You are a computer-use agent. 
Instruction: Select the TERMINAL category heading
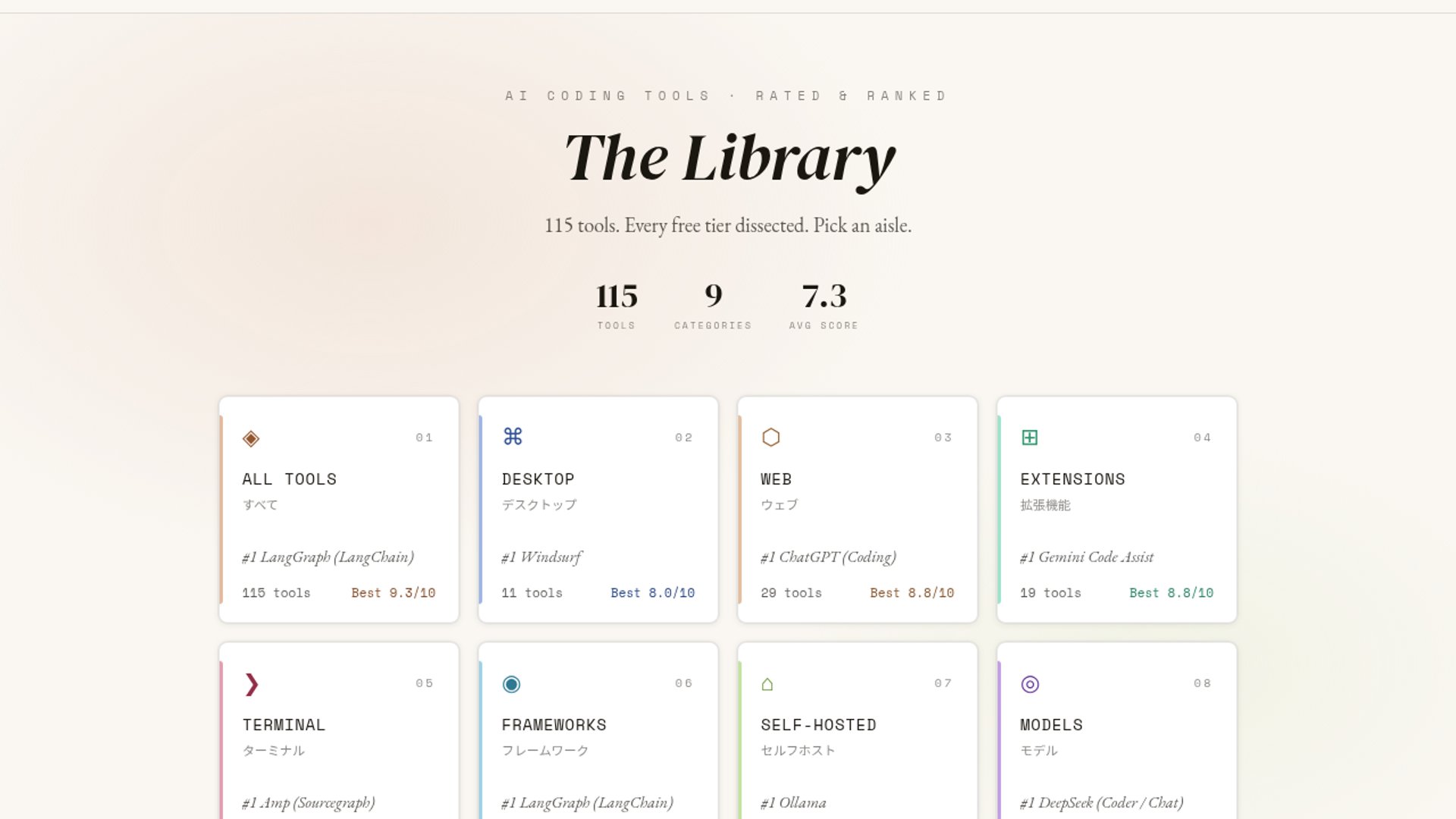tap(284, 725)
